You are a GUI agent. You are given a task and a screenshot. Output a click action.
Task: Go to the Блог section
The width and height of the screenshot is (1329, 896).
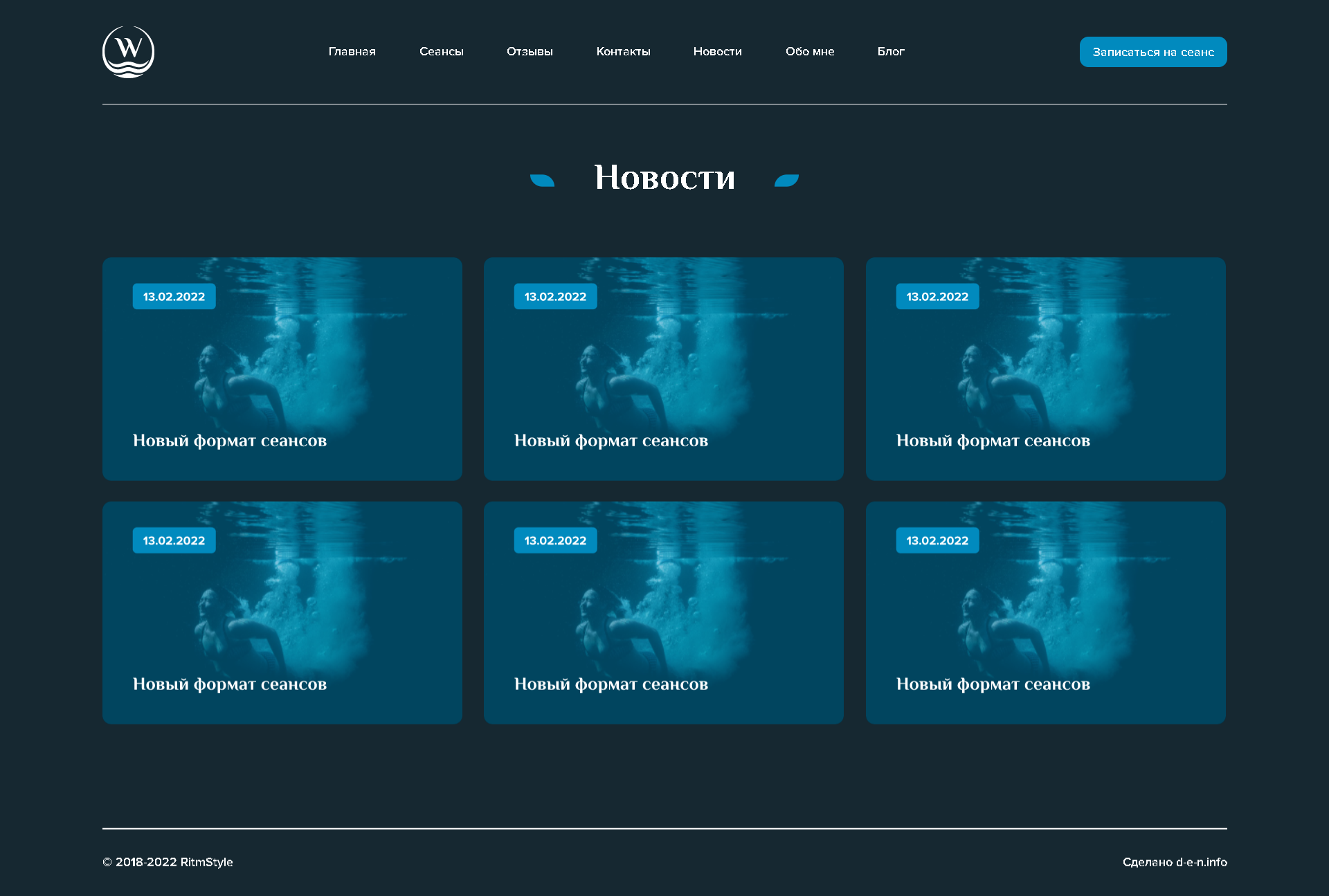(891, 52)
